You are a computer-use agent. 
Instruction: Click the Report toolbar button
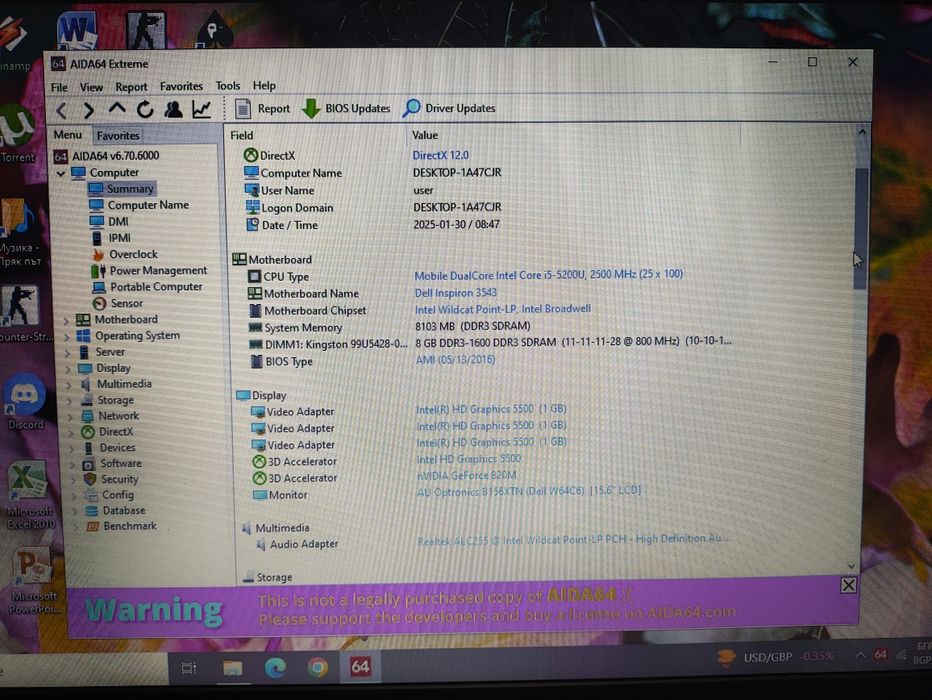click(x=263, y=109)
